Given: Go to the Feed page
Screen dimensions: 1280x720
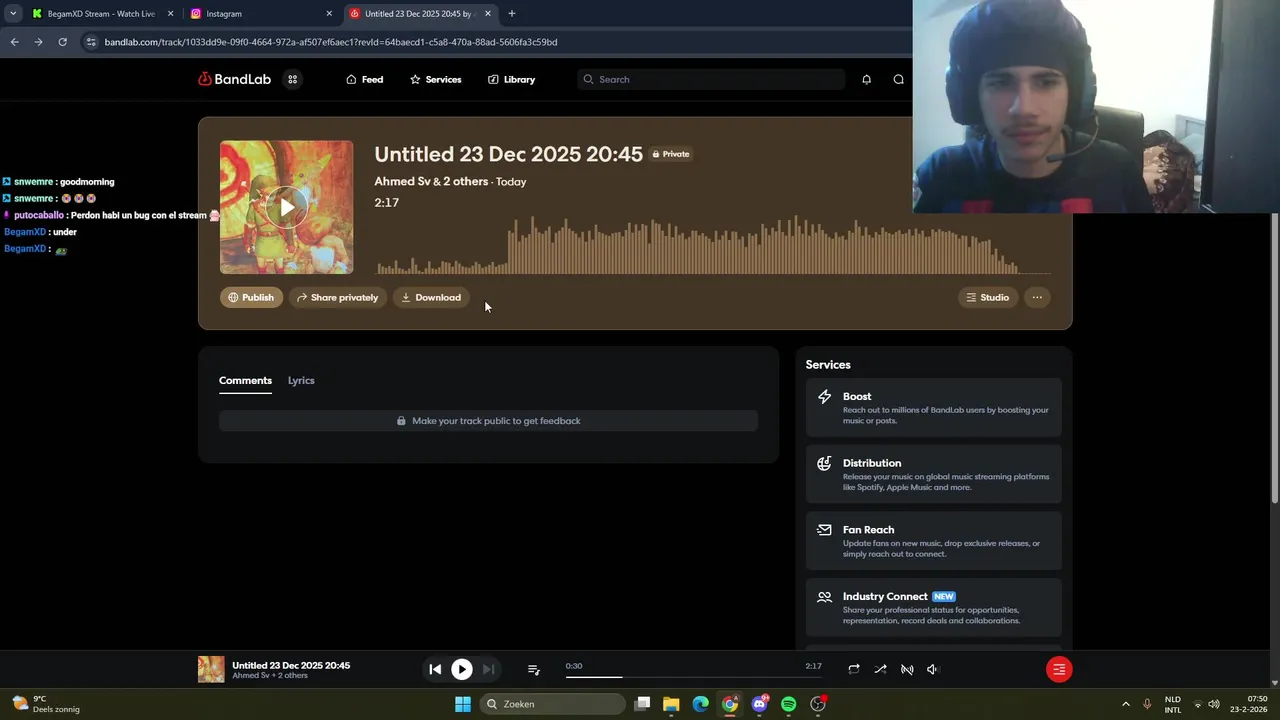Looking at the screenshot, I should (364, 79).
